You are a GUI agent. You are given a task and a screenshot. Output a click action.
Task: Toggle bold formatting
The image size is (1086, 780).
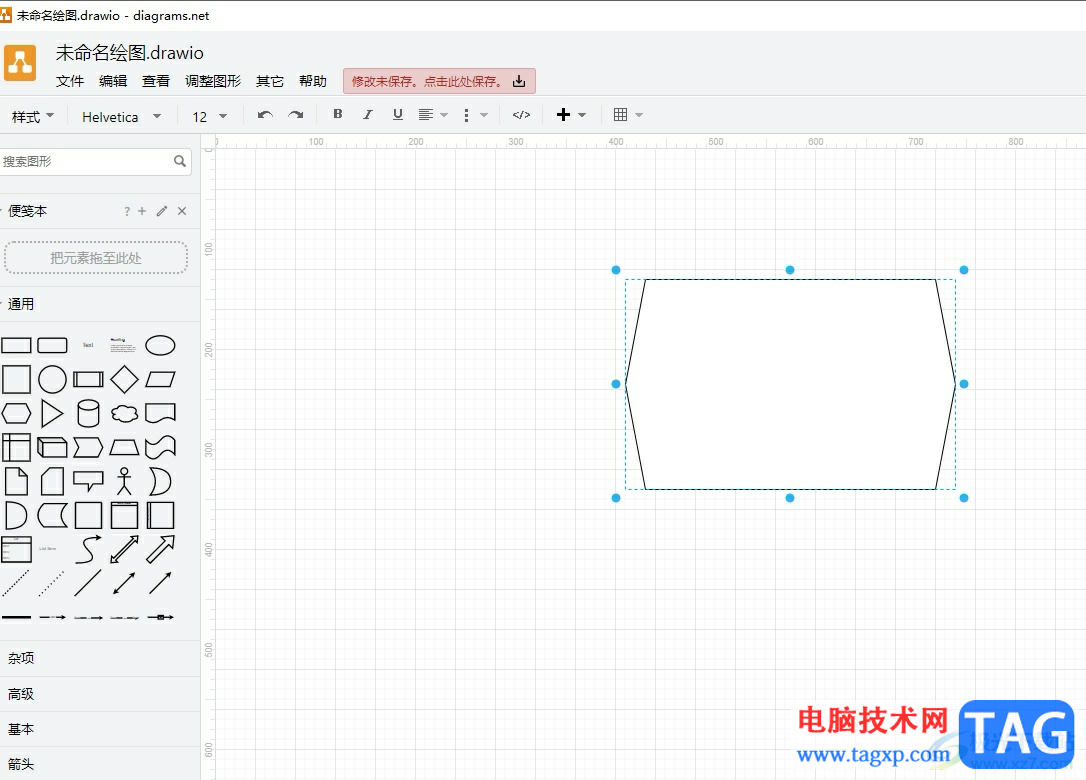click(338, 114)
